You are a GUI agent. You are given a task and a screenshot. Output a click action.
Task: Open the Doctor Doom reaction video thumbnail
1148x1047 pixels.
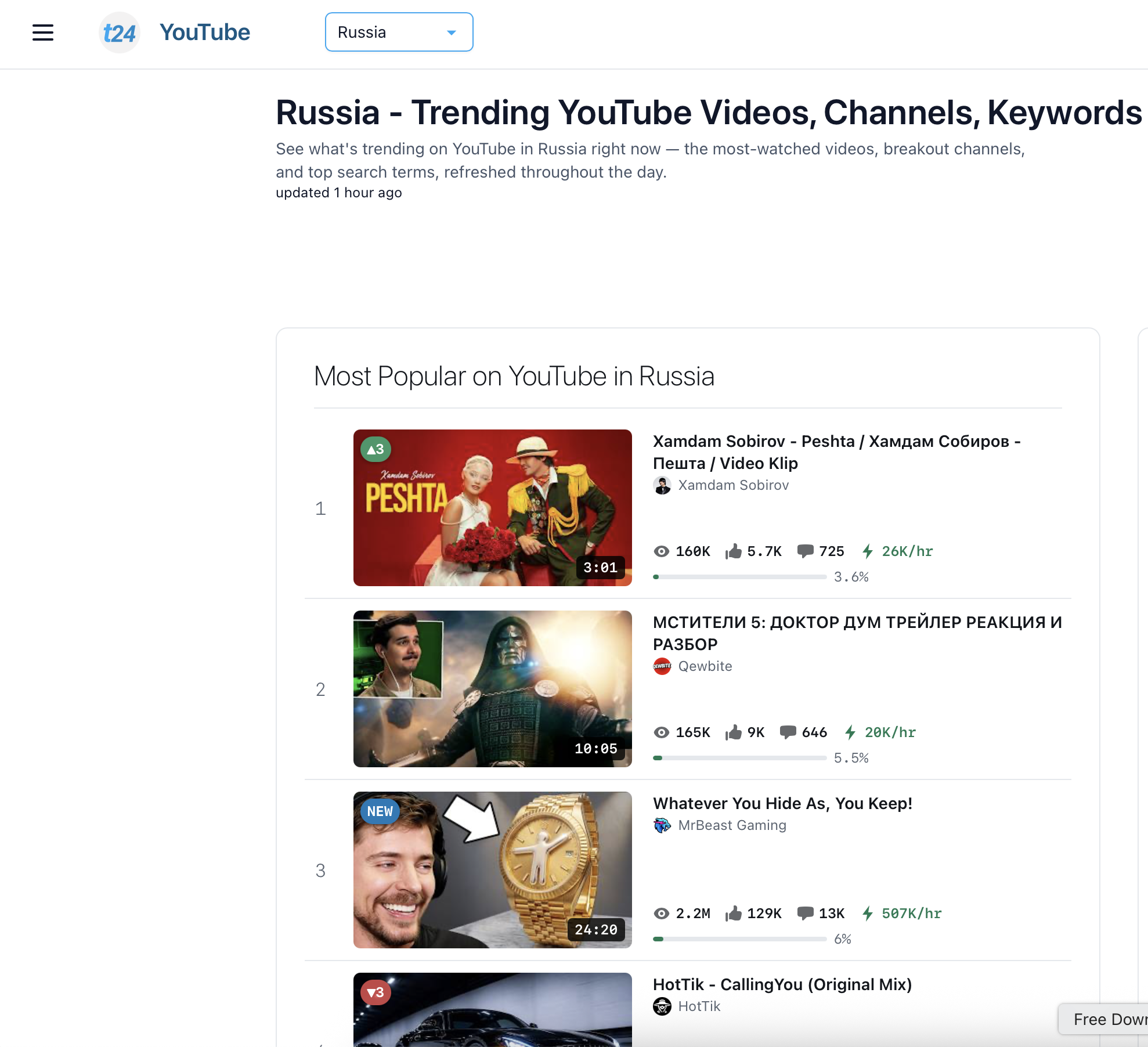[493, 689]
